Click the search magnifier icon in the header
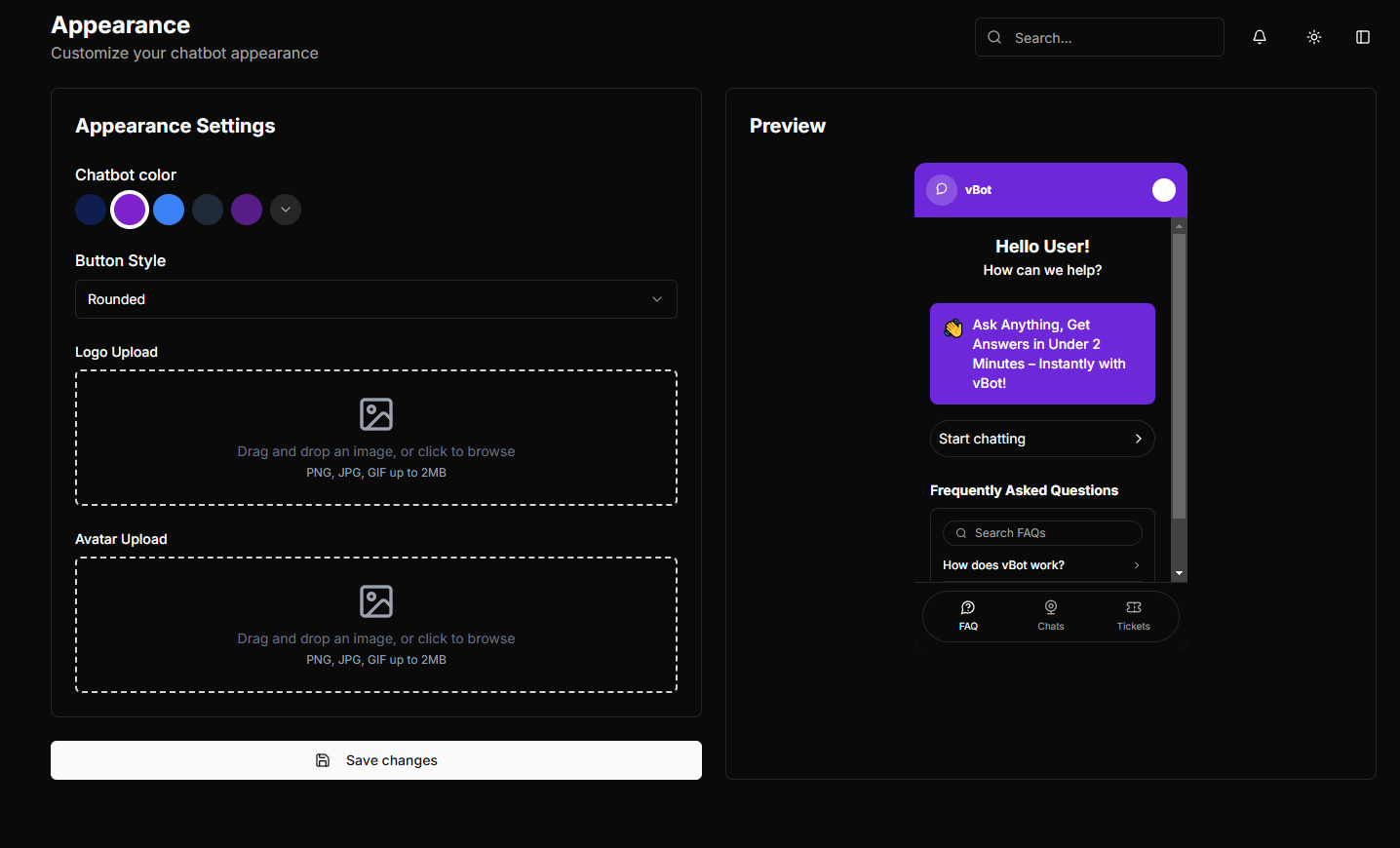 994,37
